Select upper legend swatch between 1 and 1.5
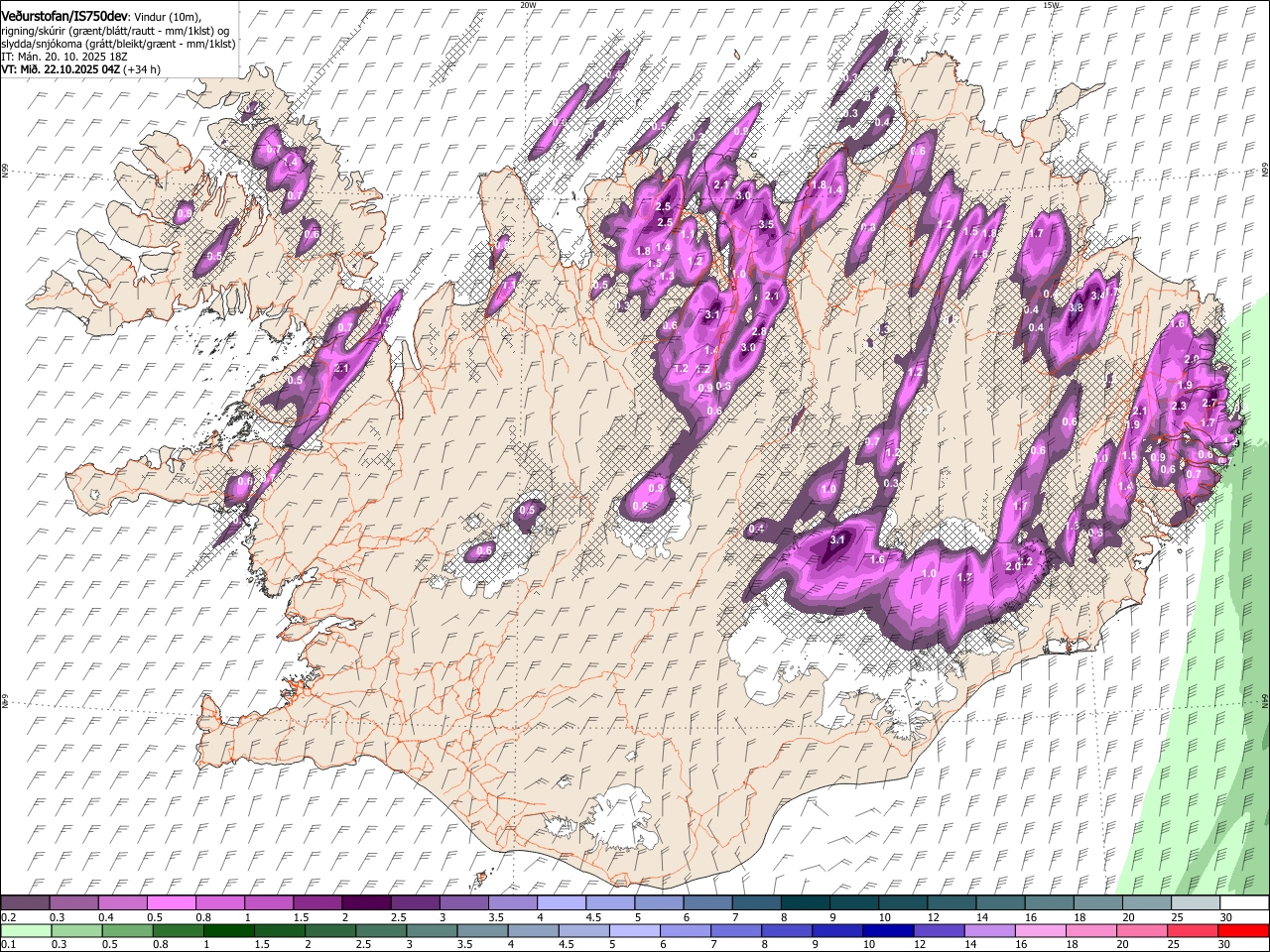 point(268,903)
